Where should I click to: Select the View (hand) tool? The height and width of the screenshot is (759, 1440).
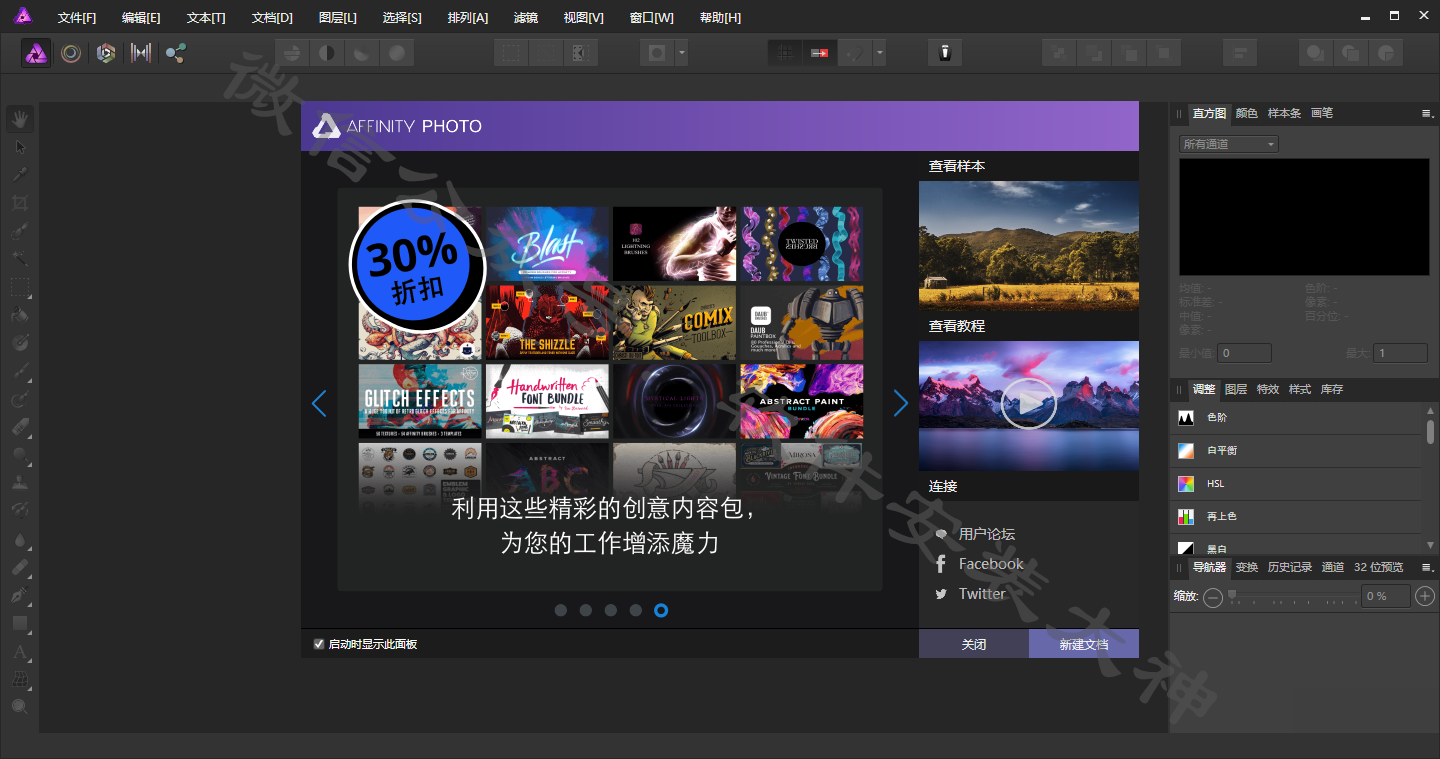pyautogui.click(x=20, y=120)
